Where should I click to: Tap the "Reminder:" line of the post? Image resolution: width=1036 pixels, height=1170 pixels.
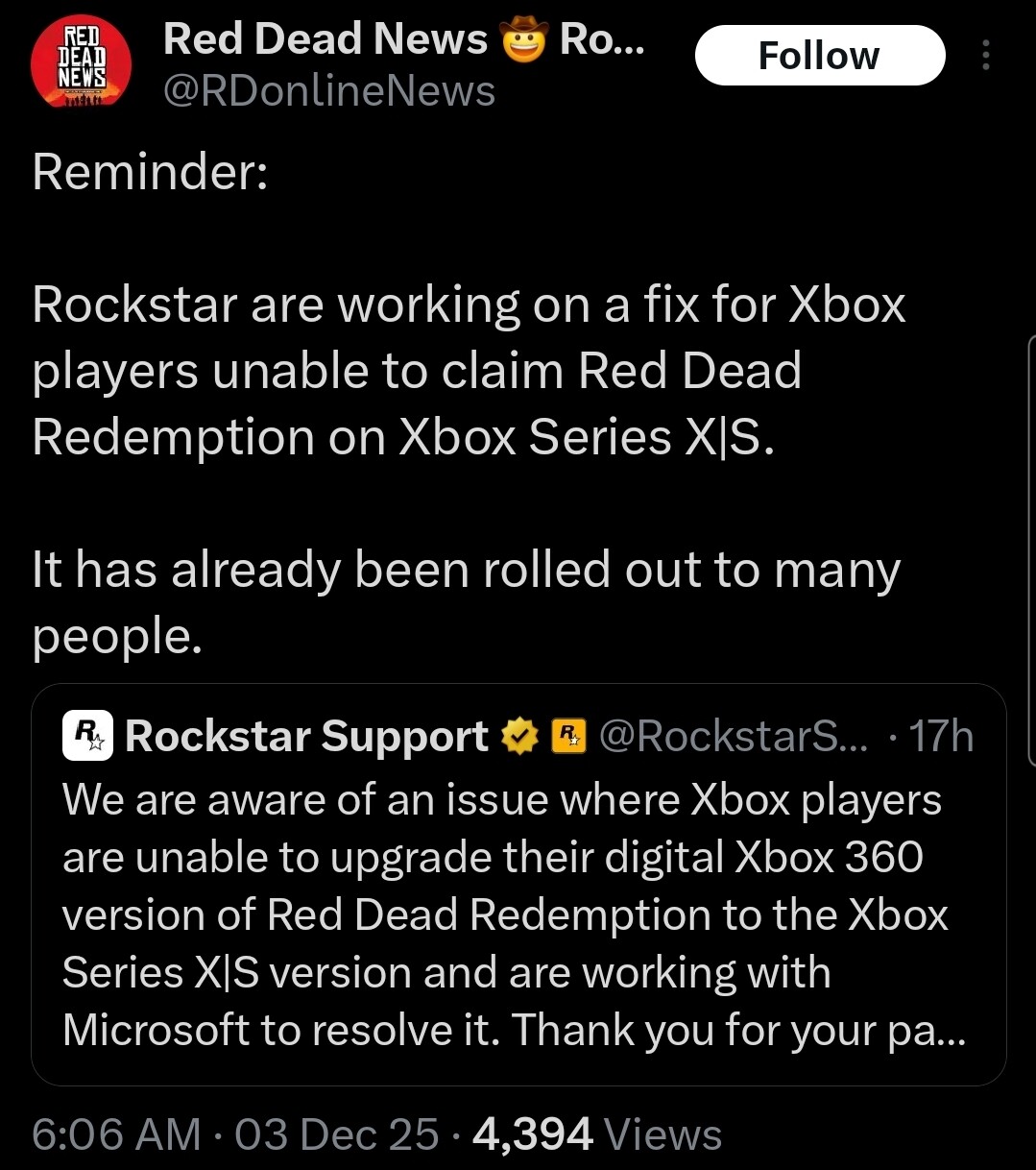coord(150,172)
